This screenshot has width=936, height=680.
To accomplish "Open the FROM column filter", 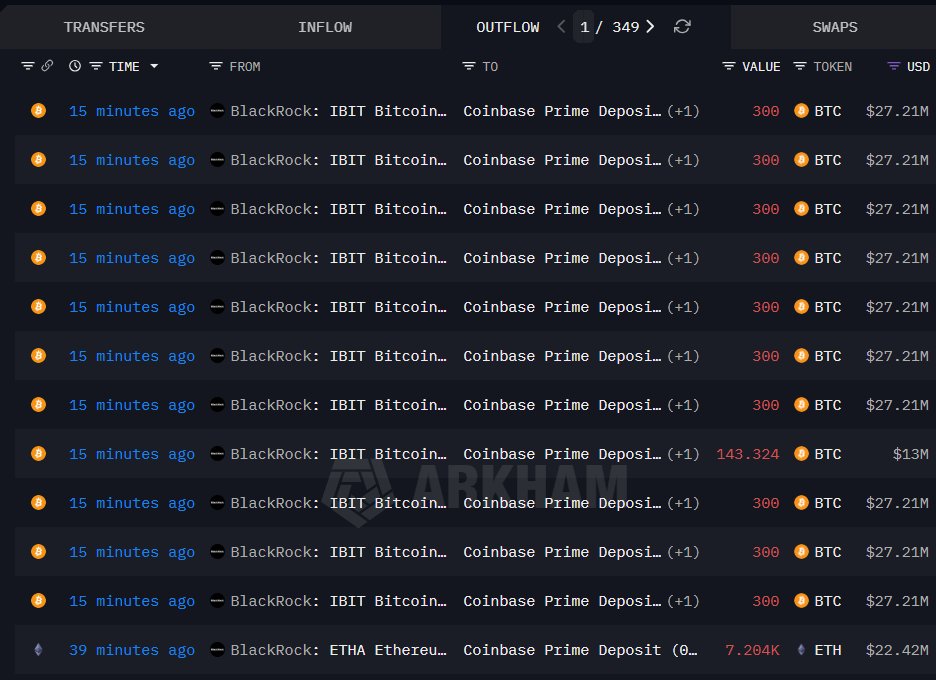I will click(x=215, y=66).
